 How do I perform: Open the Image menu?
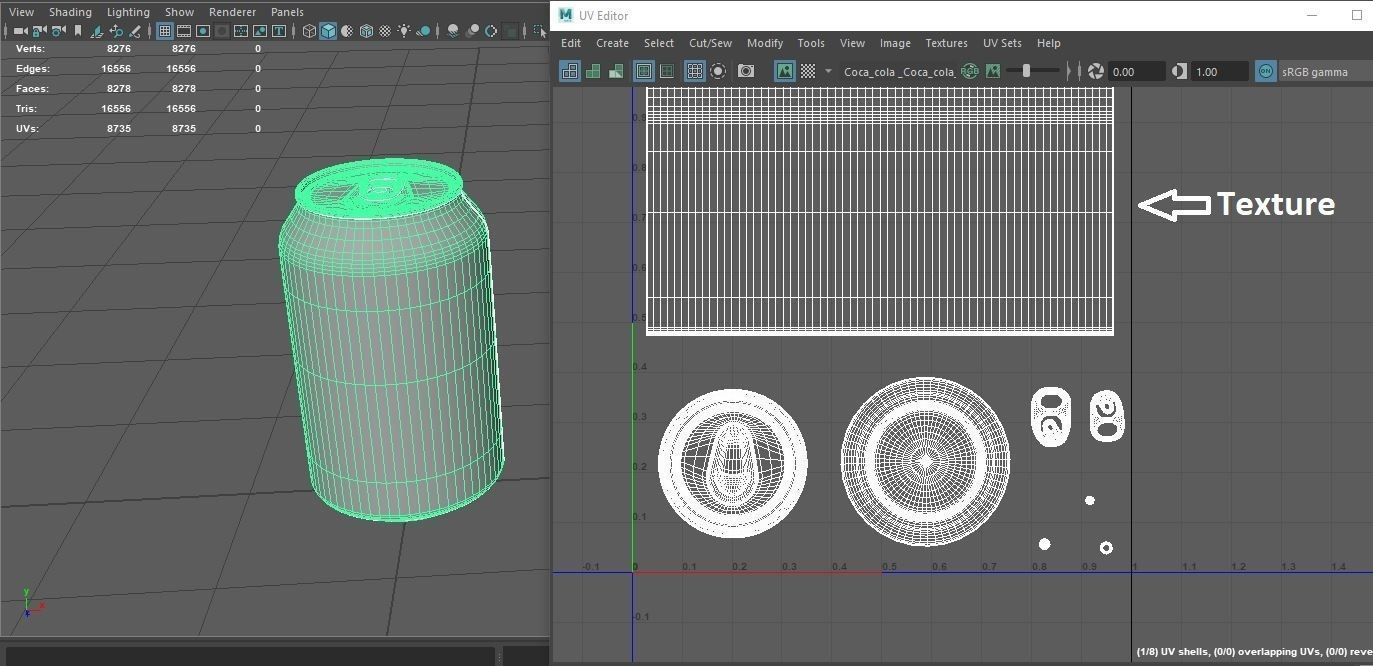pos(895,43)
